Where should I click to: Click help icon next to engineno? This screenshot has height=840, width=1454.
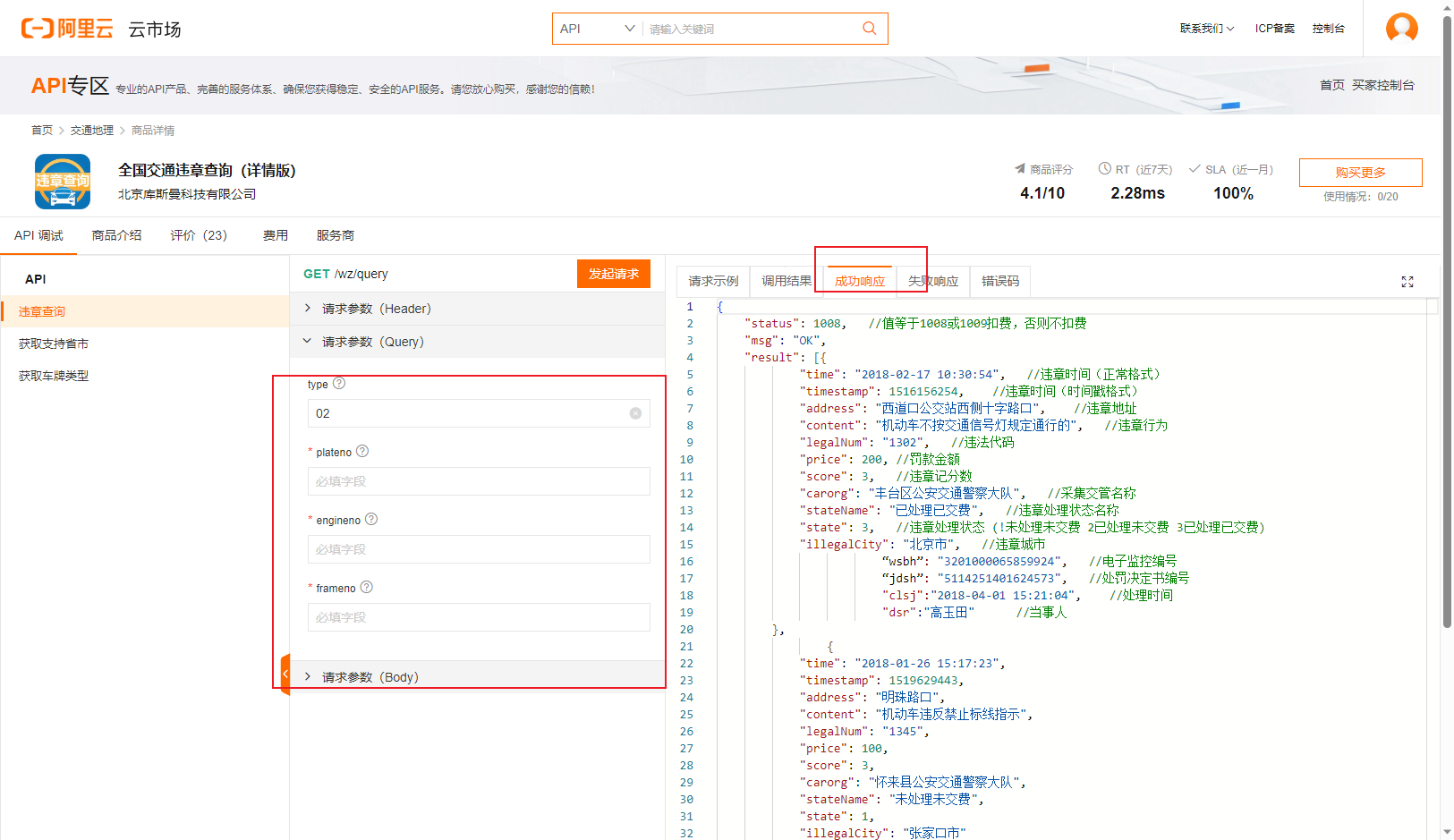[371, 520]
